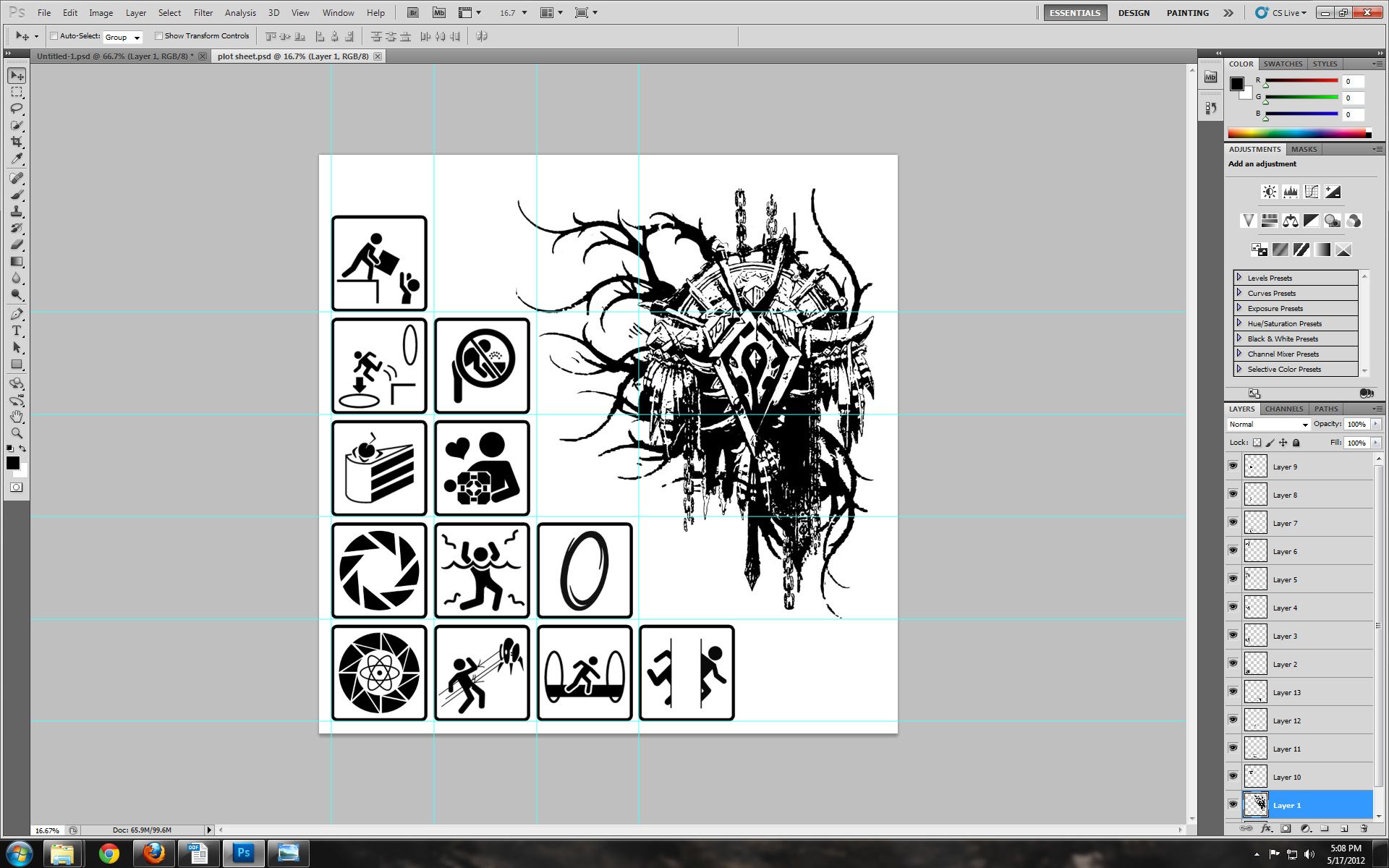Launch Bridge from the Br icon
This screenshot has height=868, width=1389.
(412, 12)
